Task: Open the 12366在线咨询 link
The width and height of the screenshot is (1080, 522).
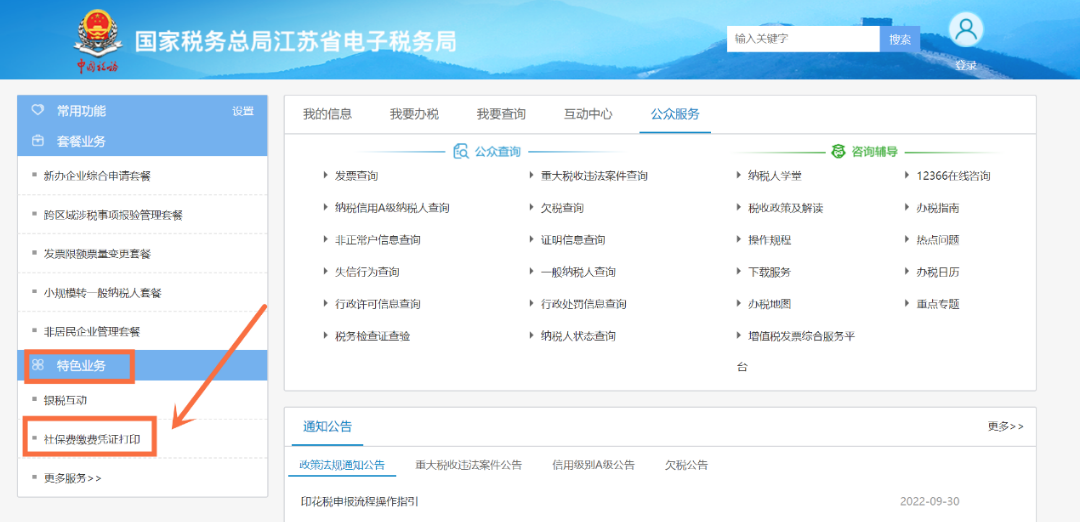Action: (x=953, y=176)
